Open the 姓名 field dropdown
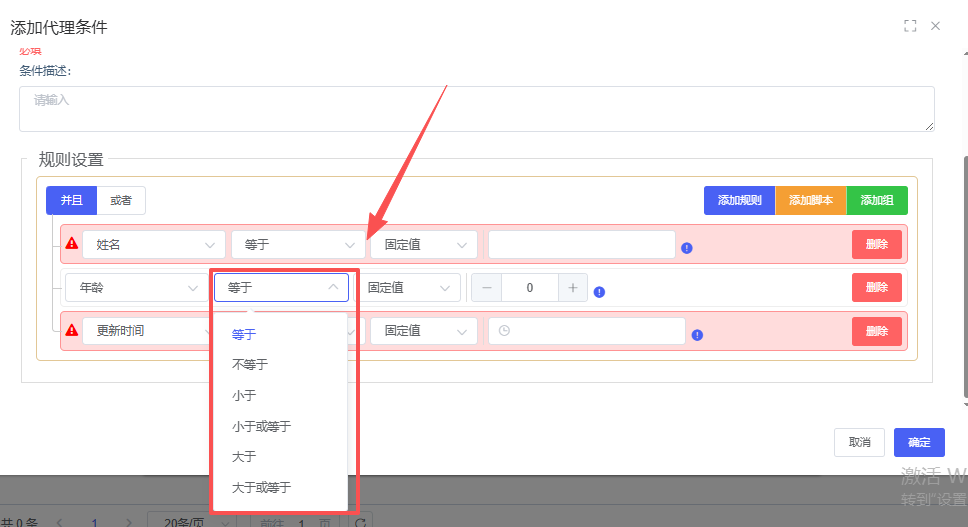Image resolution: width=968 pixels, height=527 pixels. [154, 244]
